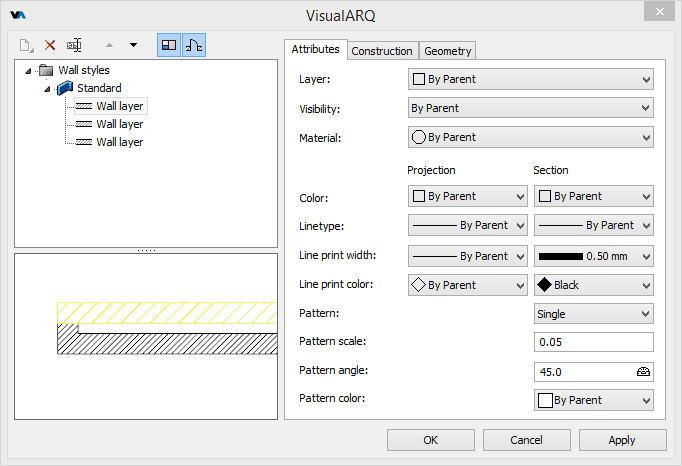Select the Wall styles root node
Screen dimensions: 682x466
(84, 70)
